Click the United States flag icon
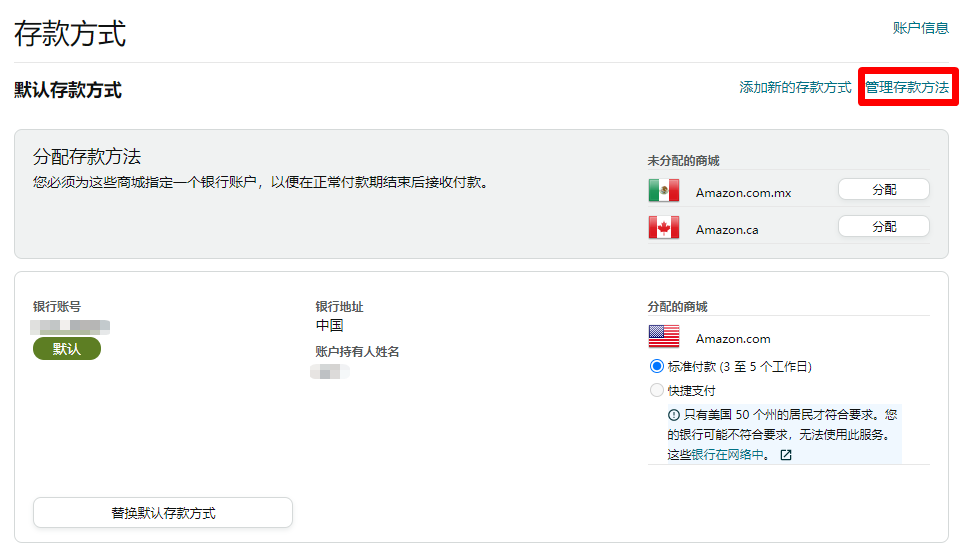Viewport: 968px width, 557px height. 663,337
